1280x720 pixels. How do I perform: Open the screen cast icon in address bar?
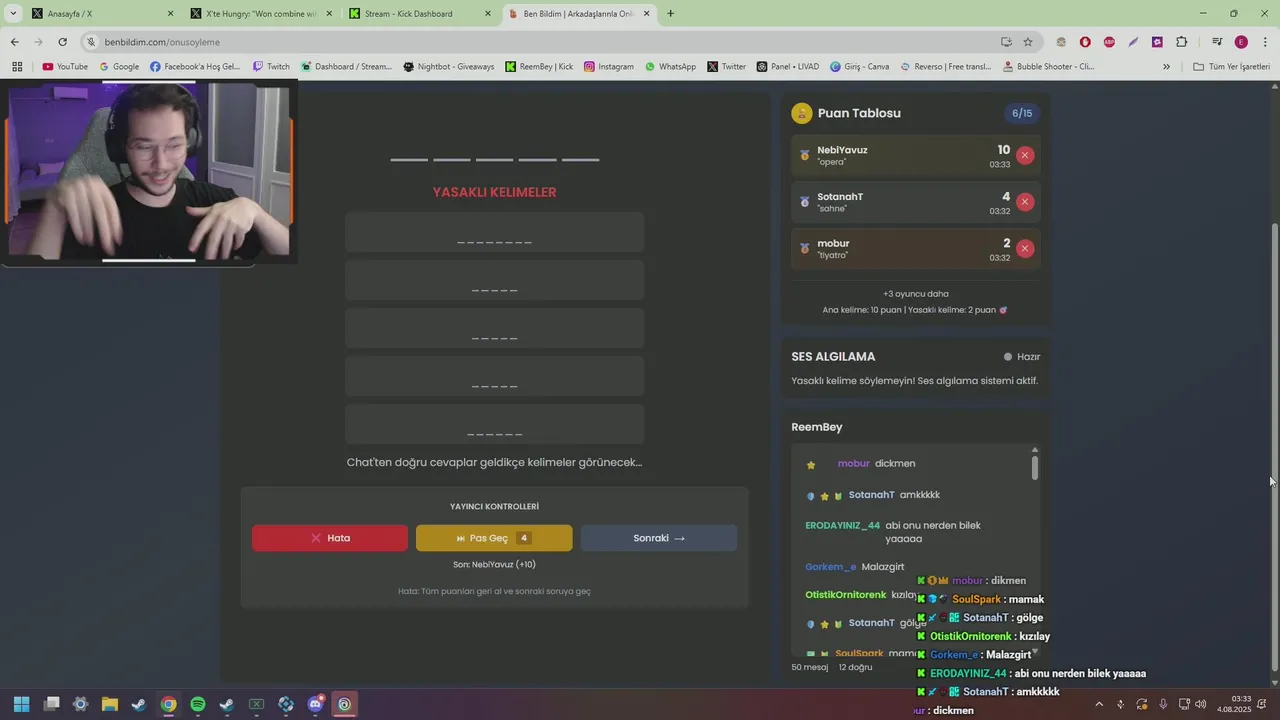pyautogui.click(x=1006, y=42)
